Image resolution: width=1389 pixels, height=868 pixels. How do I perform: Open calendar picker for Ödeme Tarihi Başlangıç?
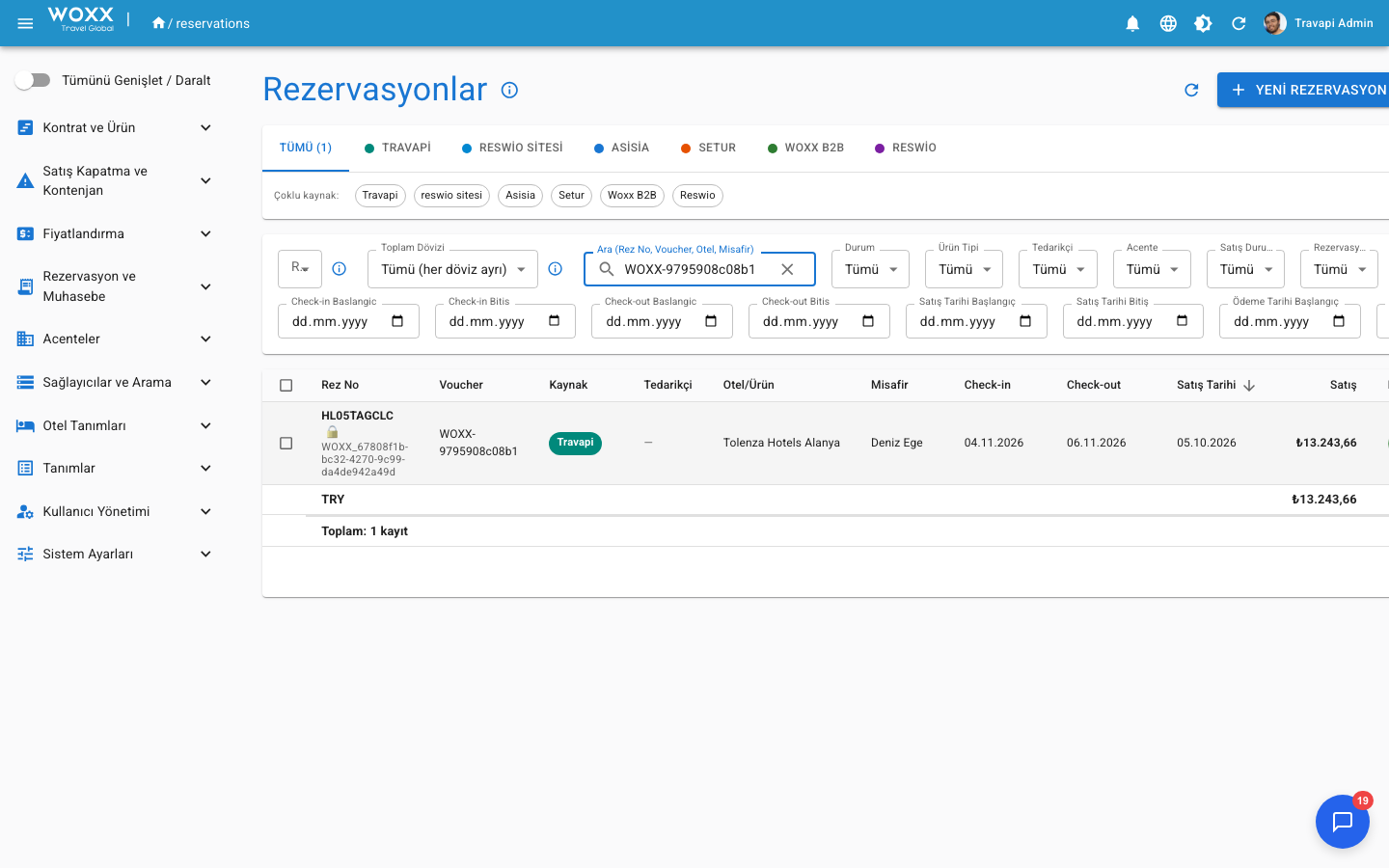point(1339,321)
